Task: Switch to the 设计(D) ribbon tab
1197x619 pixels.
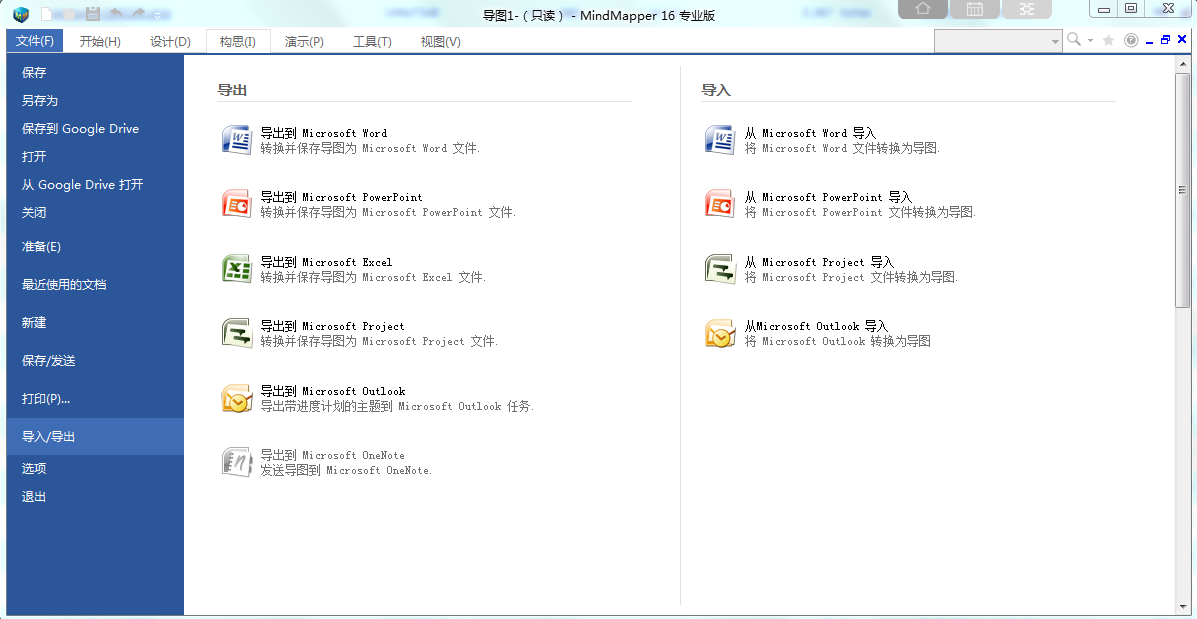Action: tap(170, 41)
